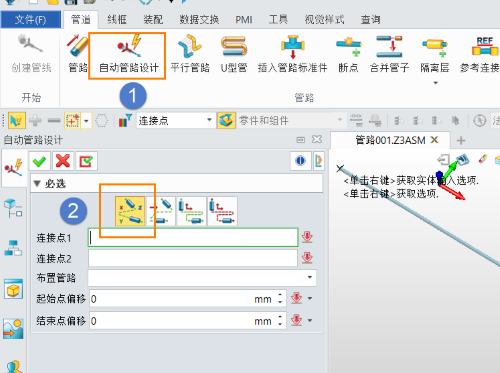Open the 数据交换 ribbon tab

[199, 20]
